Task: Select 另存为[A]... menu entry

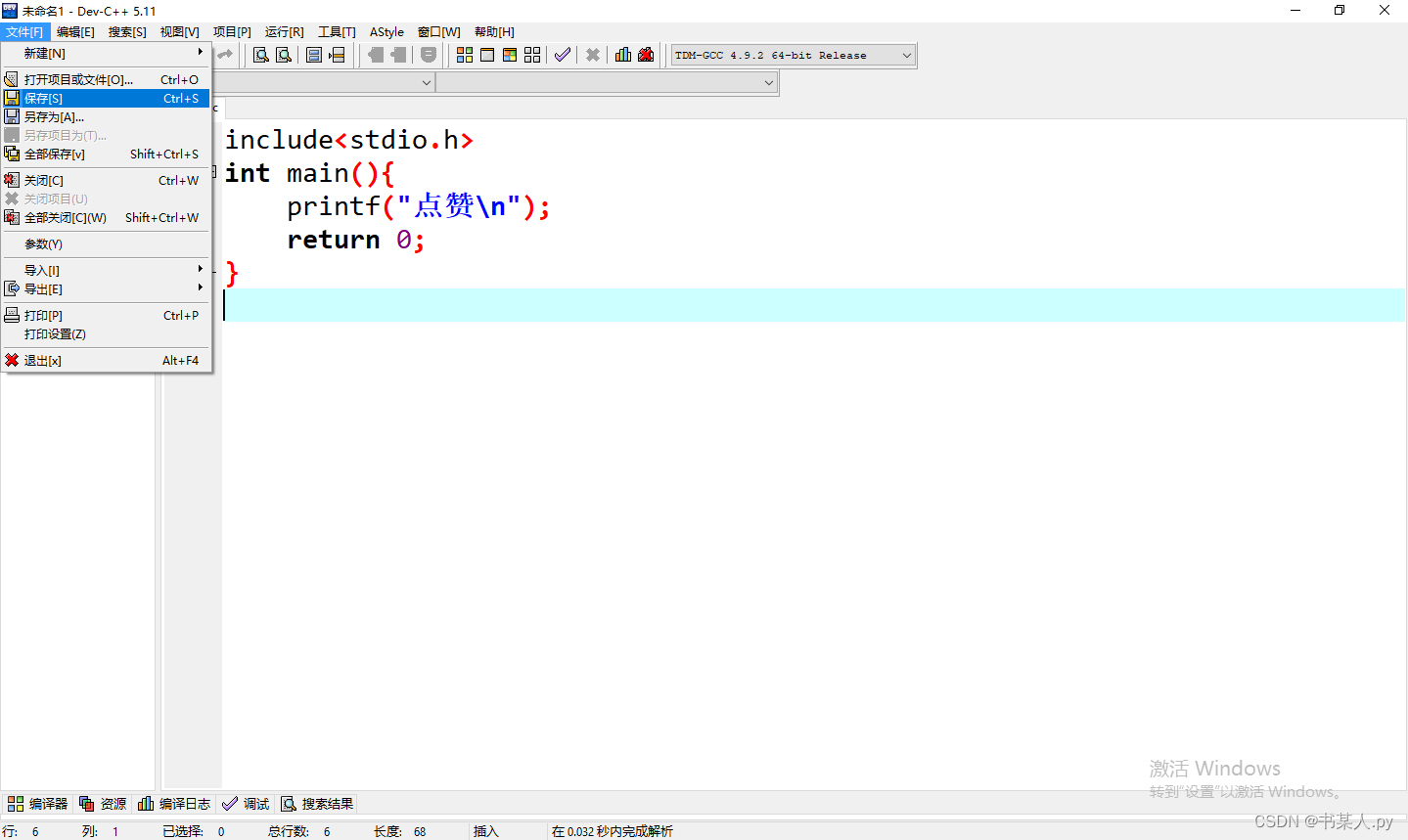Action: coord(106,116)
